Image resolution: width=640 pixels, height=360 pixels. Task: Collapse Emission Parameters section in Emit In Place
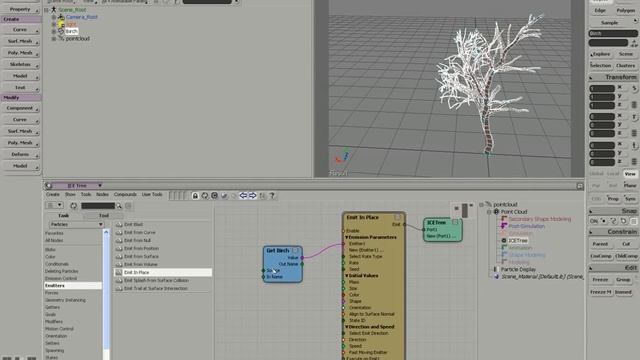pyautogui.click(x=347, y=237)
